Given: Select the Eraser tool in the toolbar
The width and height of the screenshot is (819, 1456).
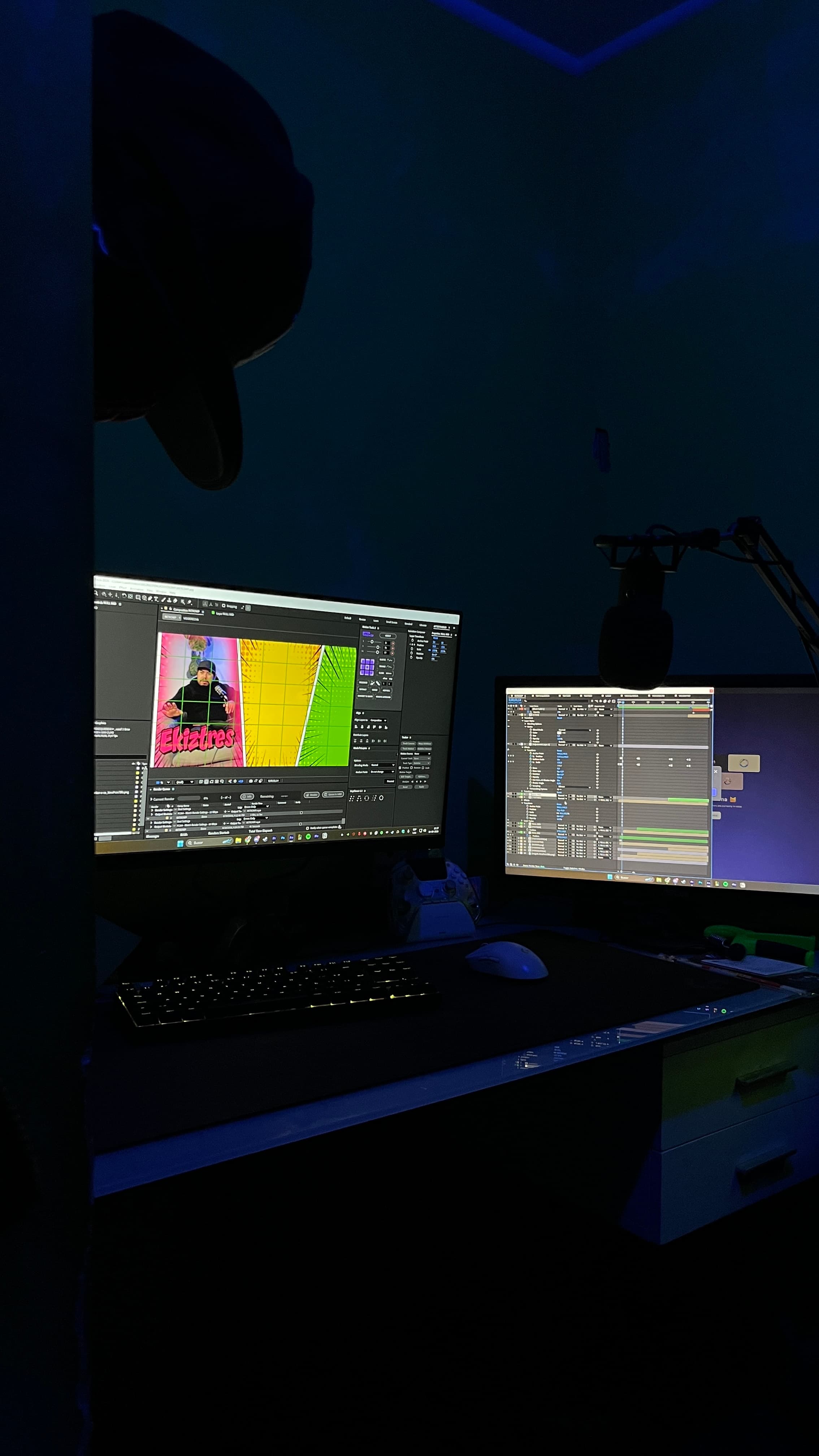Looking at the screenshot, I should click(175, 601).
